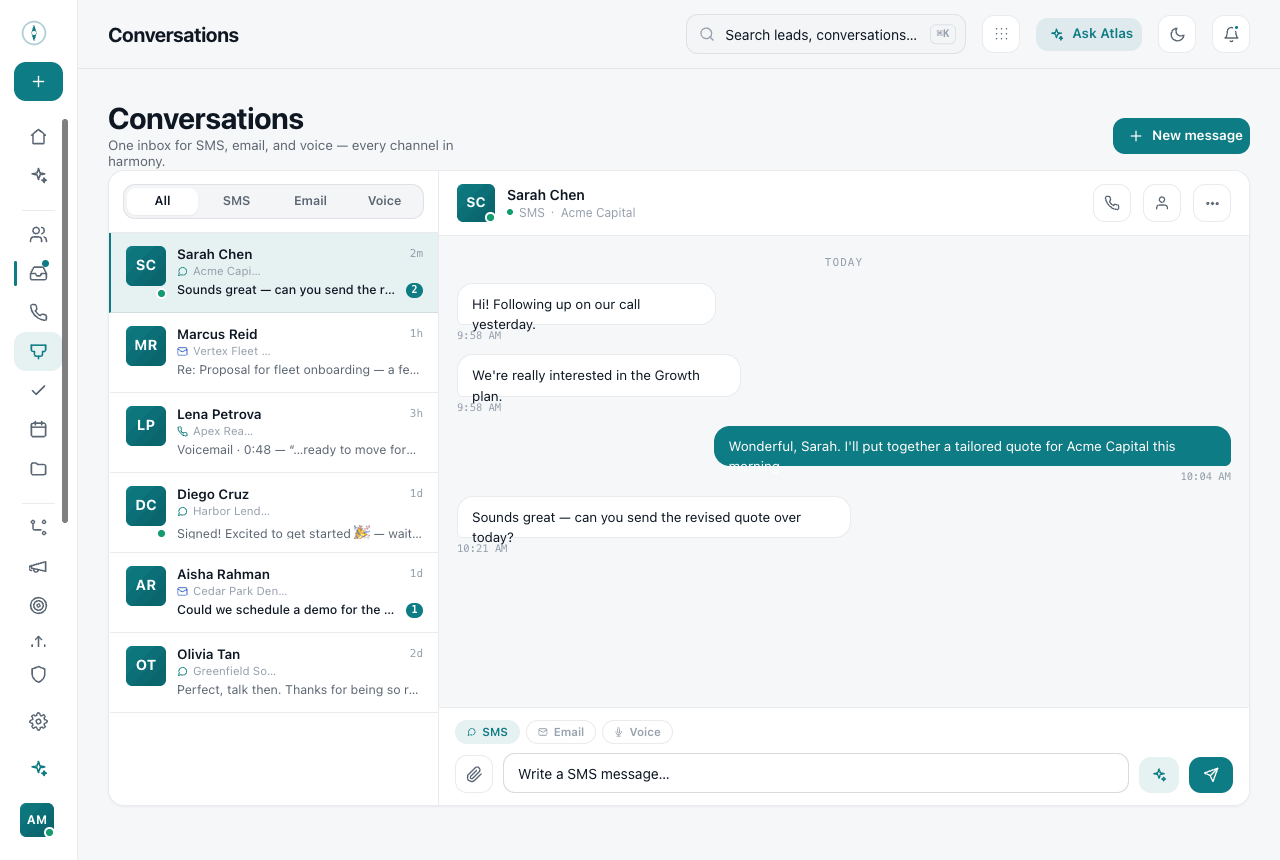Switch to the Voice filter tab
Viewport: 1280px width, 860px height.
(x=384, y=201)
